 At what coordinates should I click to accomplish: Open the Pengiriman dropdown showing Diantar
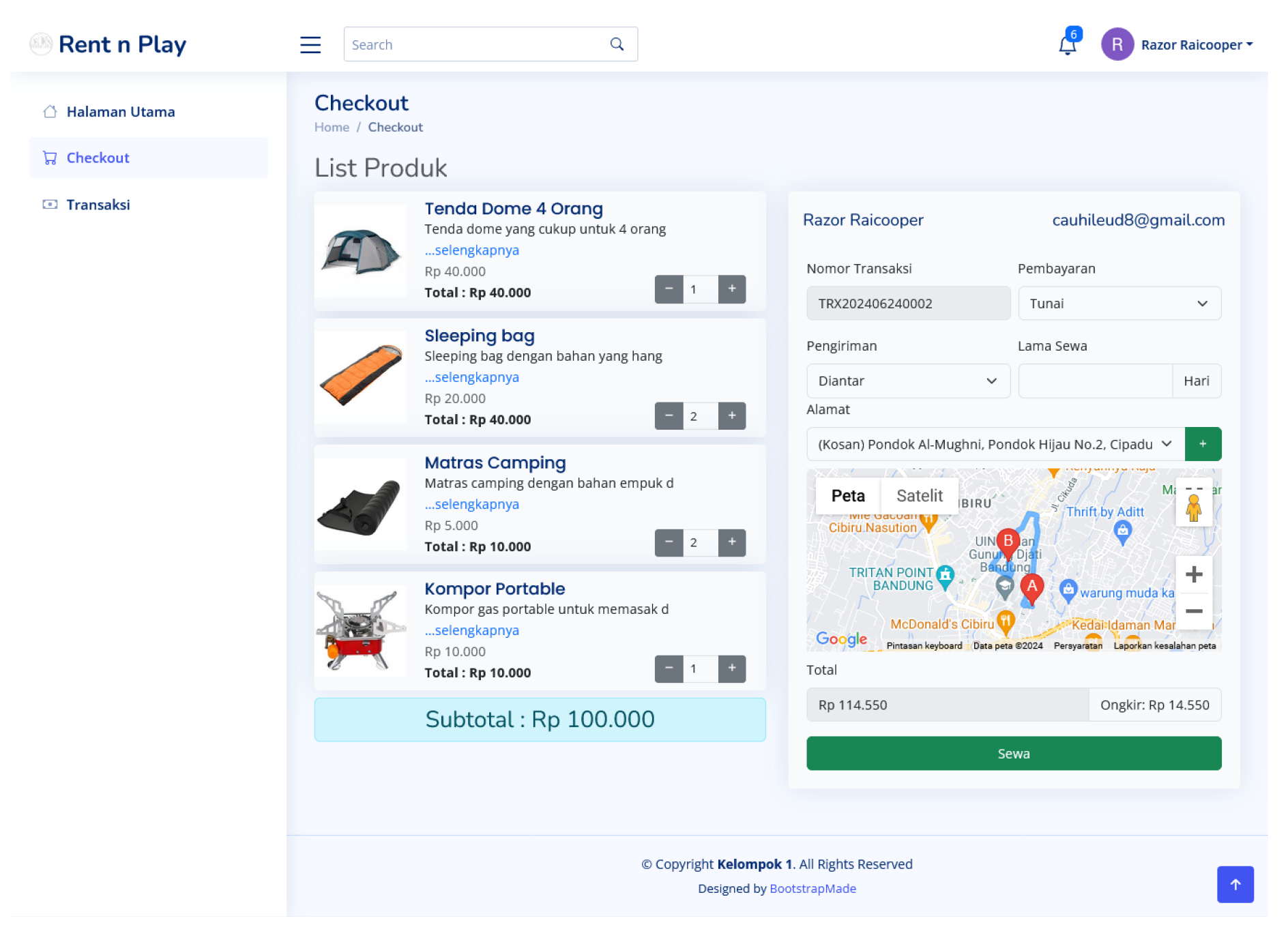907,381
